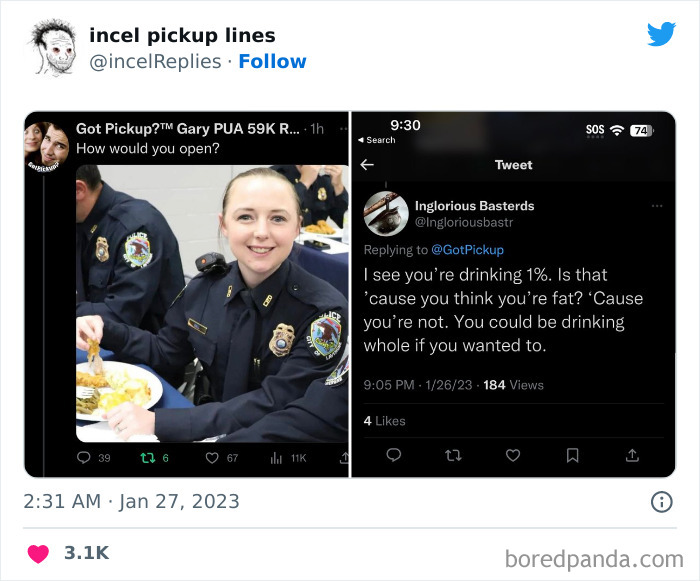This screenshot has width=700, height=581.
Task: Share the Inglorious Basterds reply
Action: 632,455
